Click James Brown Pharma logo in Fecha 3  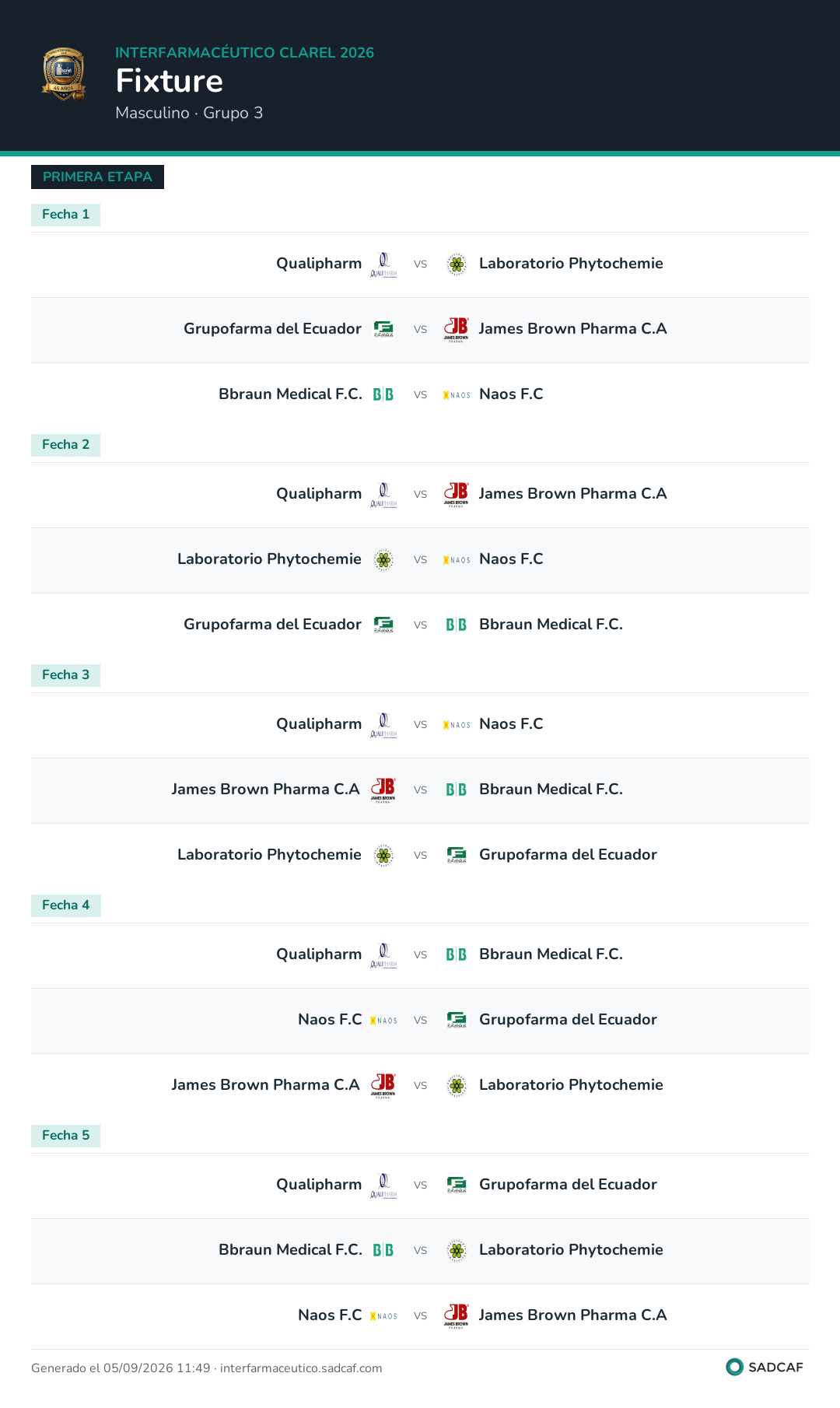click(x=383, y=790)
